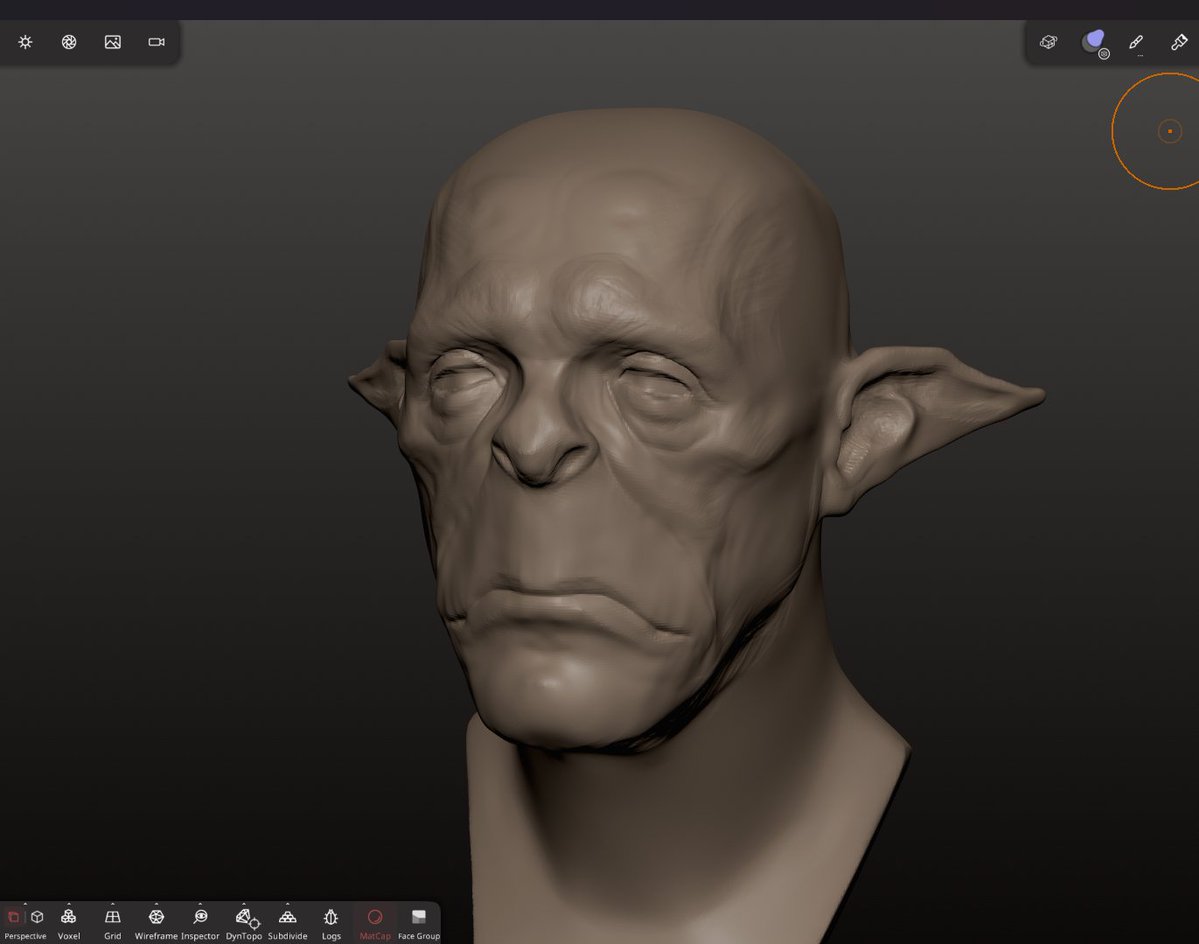Viewport: 1199px width, 944px height.
Task: Open the material color blob picker
Action: click(x=1095, y=42)
